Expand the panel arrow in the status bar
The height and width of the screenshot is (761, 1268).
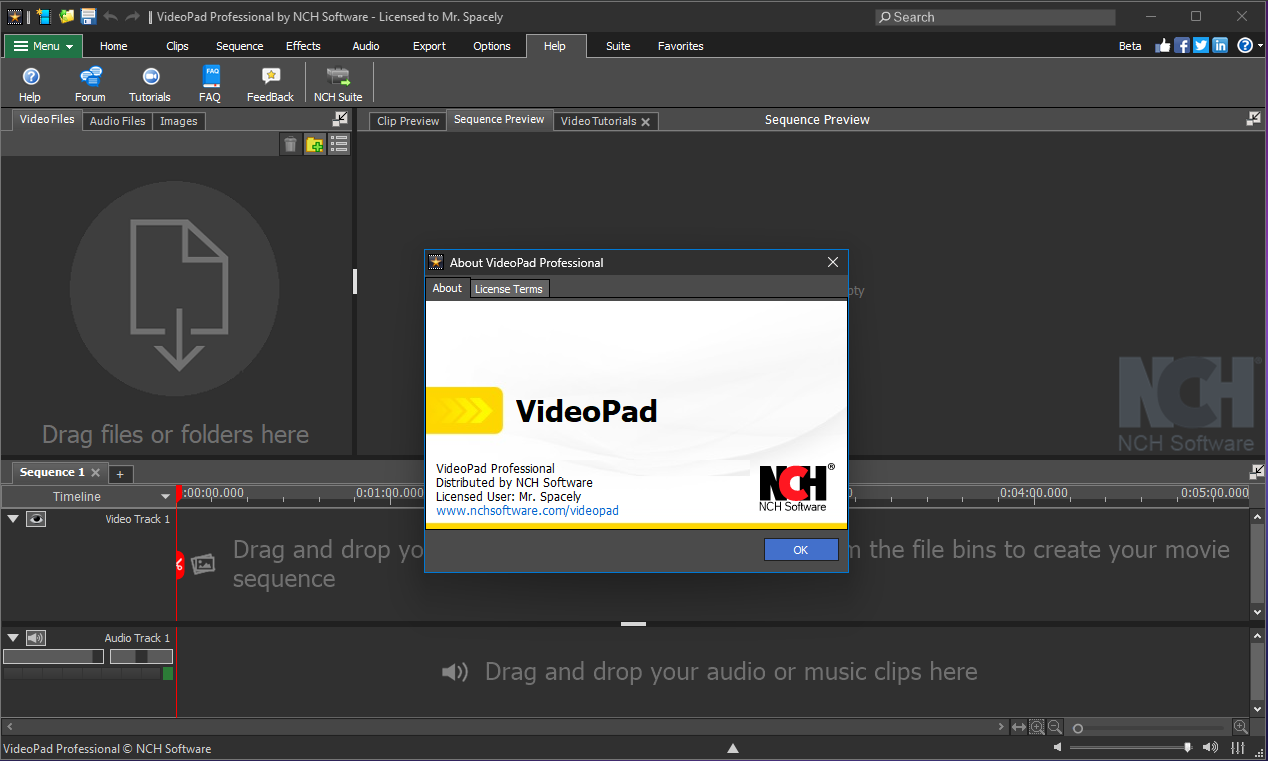[733, 748]
